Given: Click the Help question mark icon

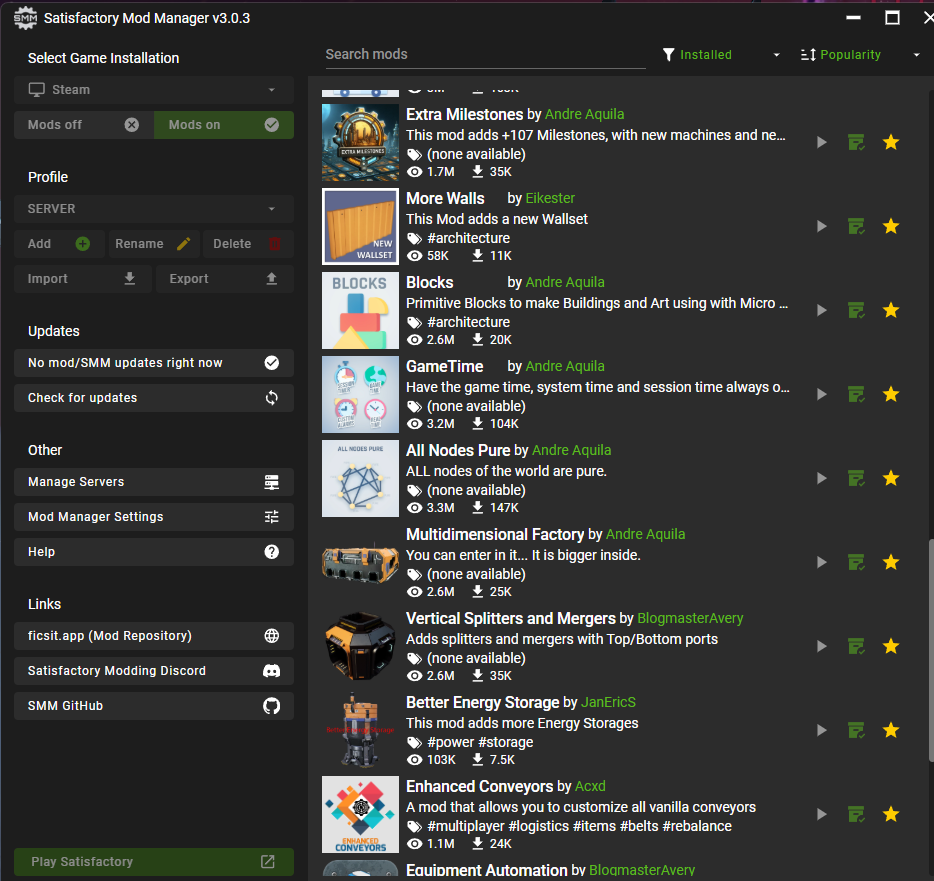Looking at the screenshot, I should pyautogui.click(x=272, y=552).
